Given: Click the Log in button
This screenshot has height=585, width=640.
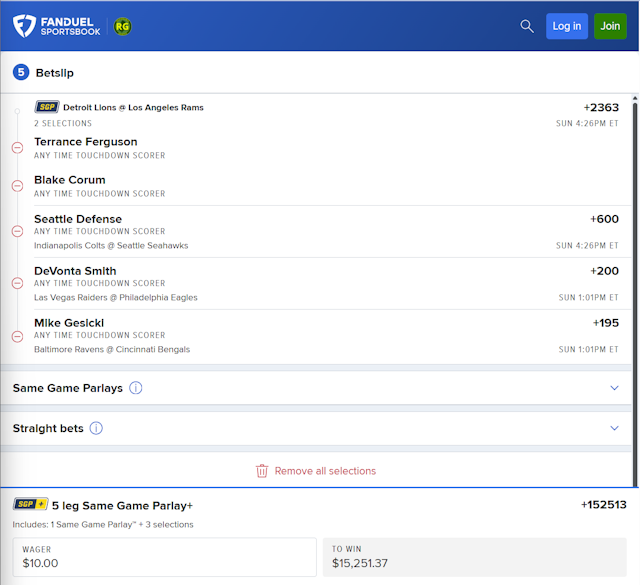Looking at the screenshot, I should (x=566, y=26).
